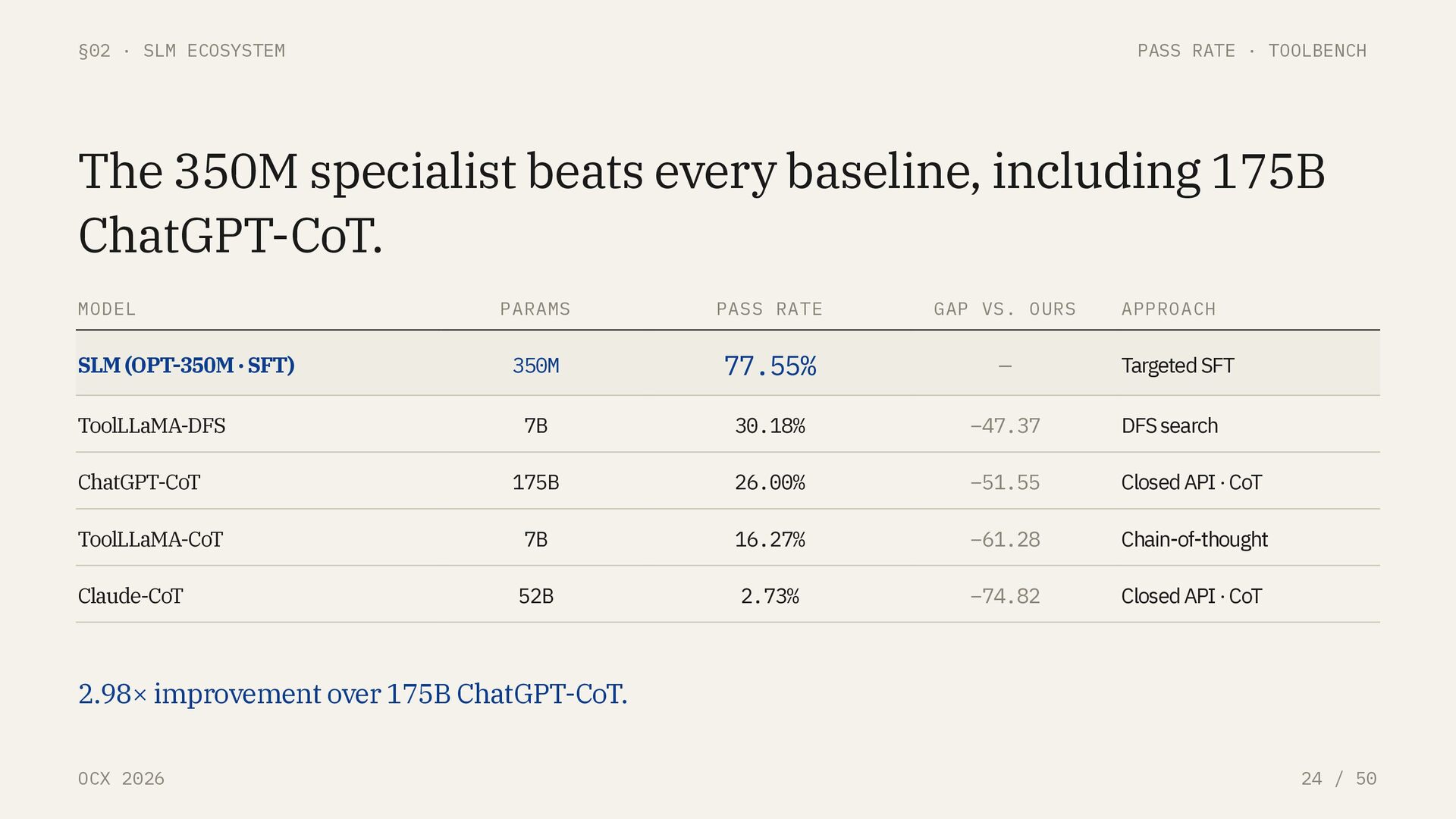Select the ToolLLaMA-CoT row label
1456x819 pixels.
click(x=150, y=539)
